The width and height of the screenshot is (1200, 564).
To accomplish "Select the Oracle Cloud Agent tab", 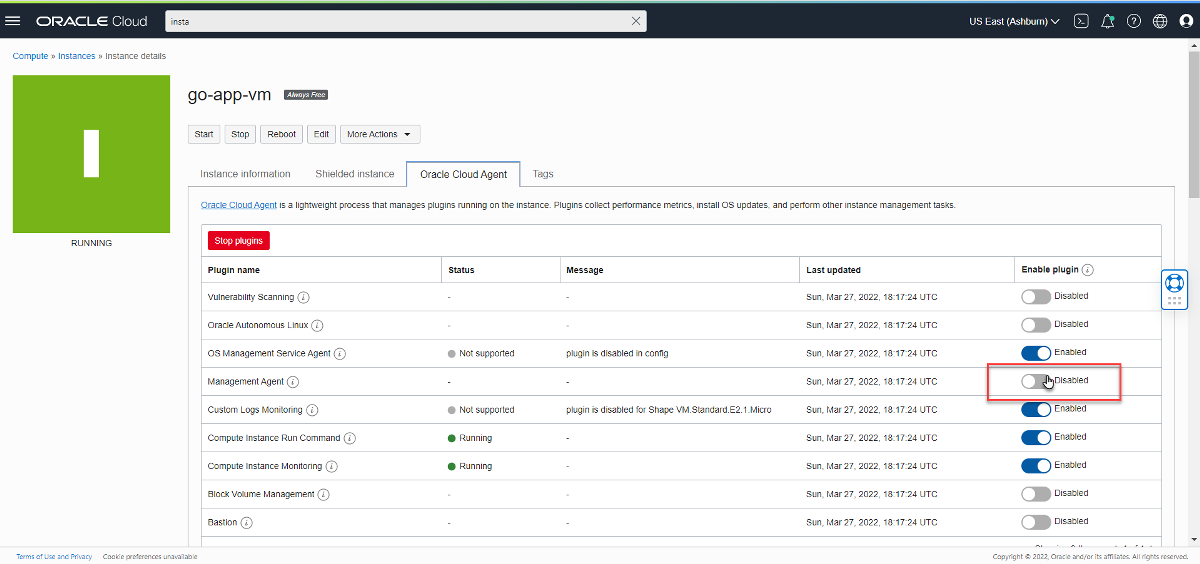I will point(463,174).
